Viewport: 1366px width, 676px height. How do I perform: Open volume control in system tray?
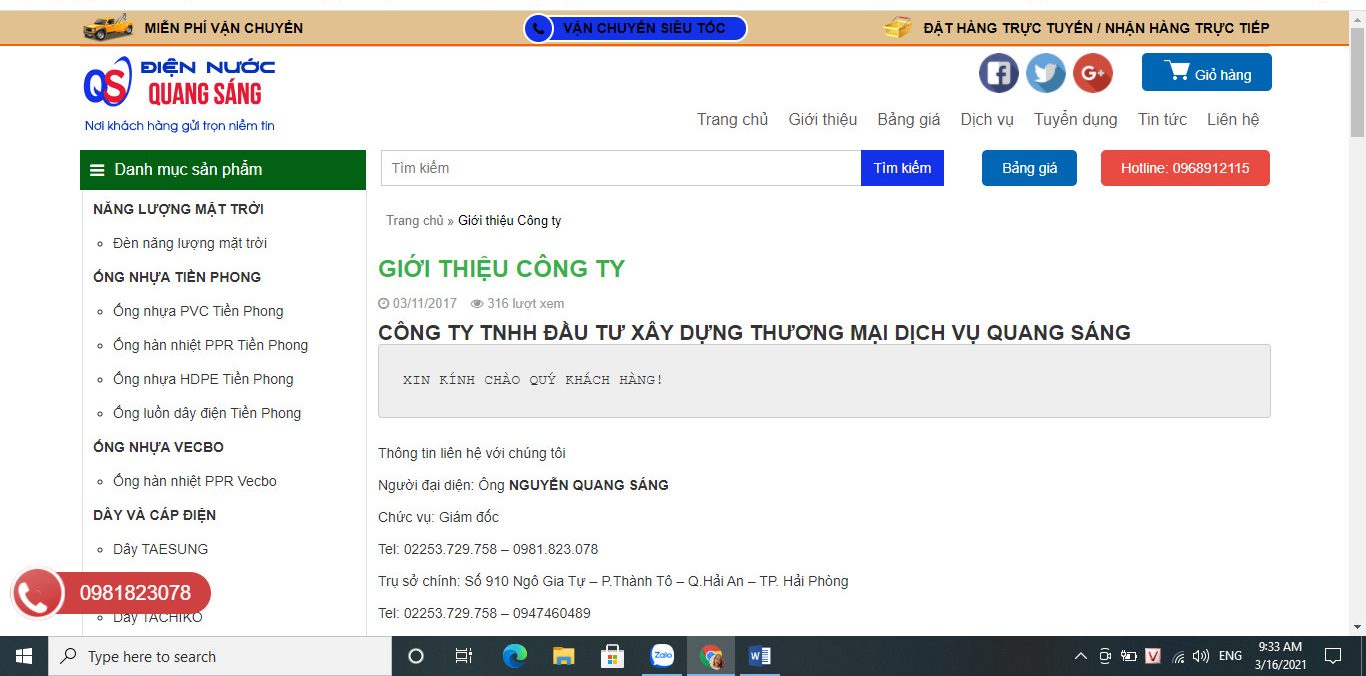pos(1201,657)
